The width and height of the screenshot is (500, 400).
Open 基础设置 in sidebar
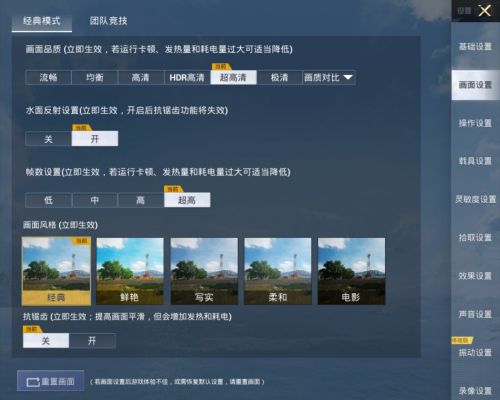(475, 47)
